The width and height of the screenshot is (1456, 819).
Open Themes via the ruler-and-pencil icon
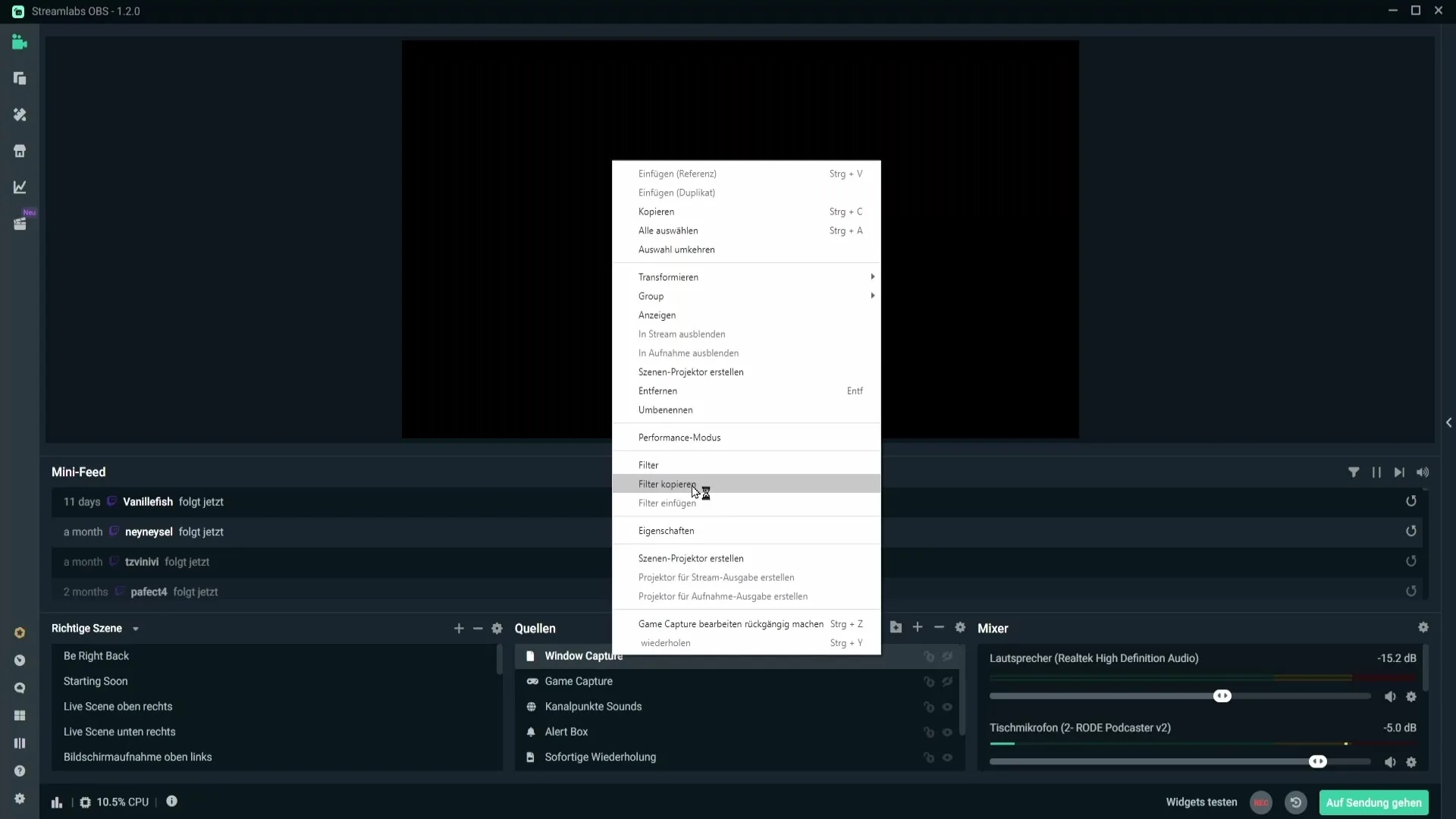coord(20,115)
